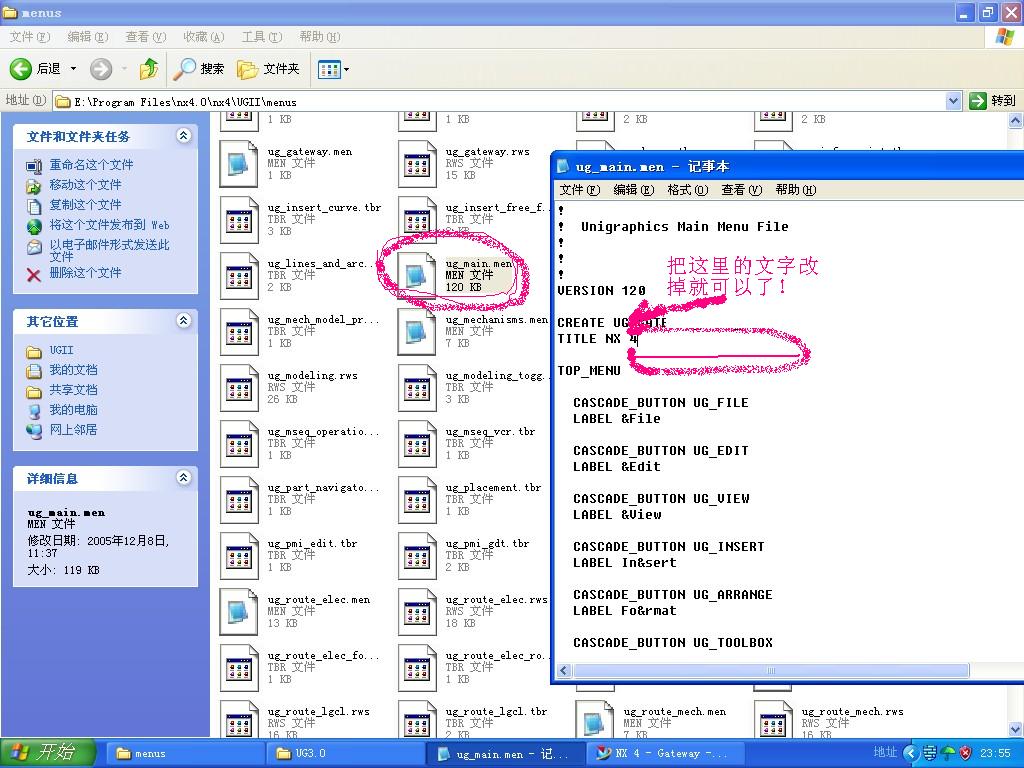Open the View (查看) menu in Explorer
Image resolution: width=1024 pixels, height=768 pixels.
146,37
